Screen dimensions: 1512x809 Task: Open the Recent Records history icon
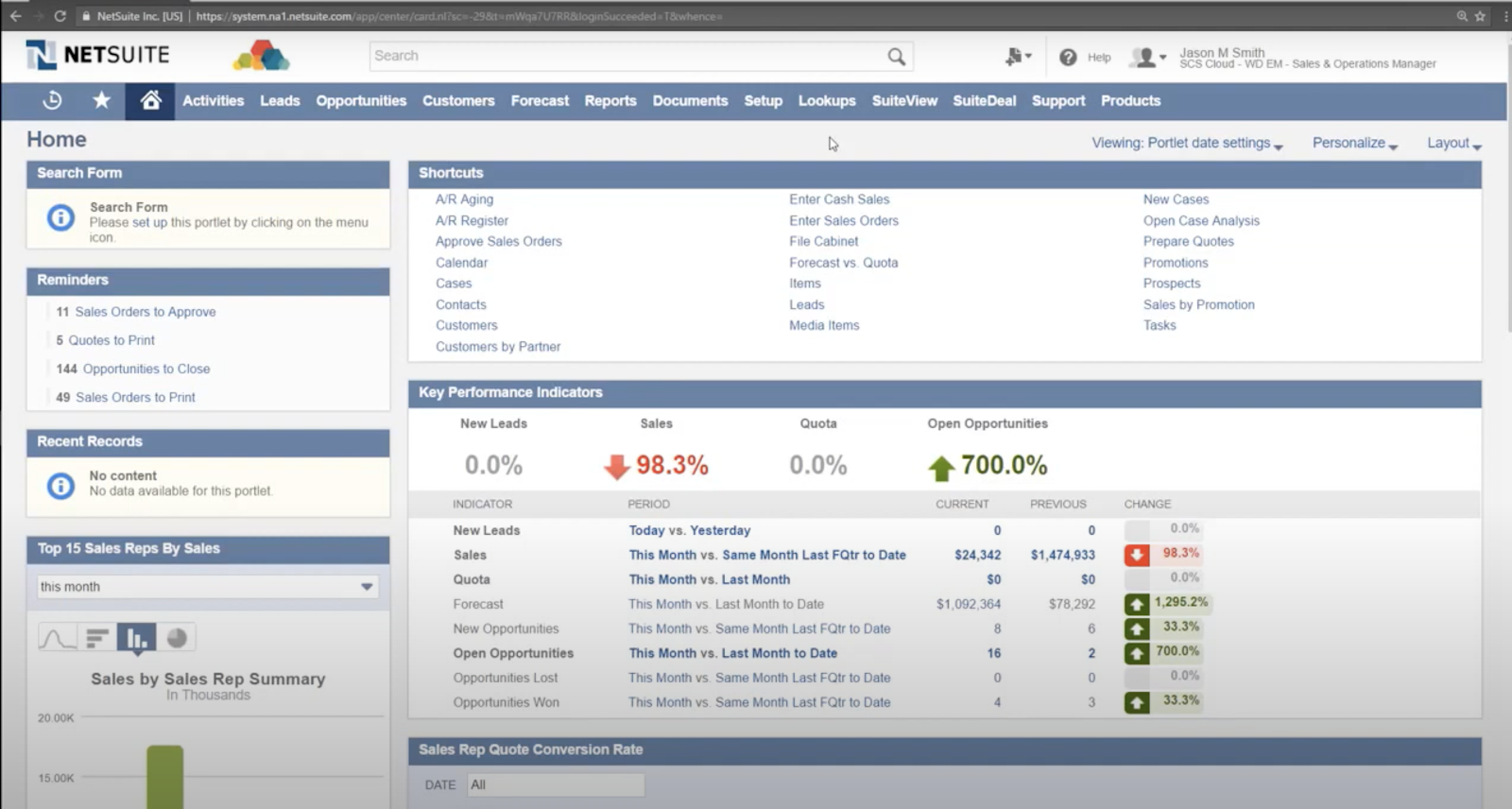click(53, 100)
